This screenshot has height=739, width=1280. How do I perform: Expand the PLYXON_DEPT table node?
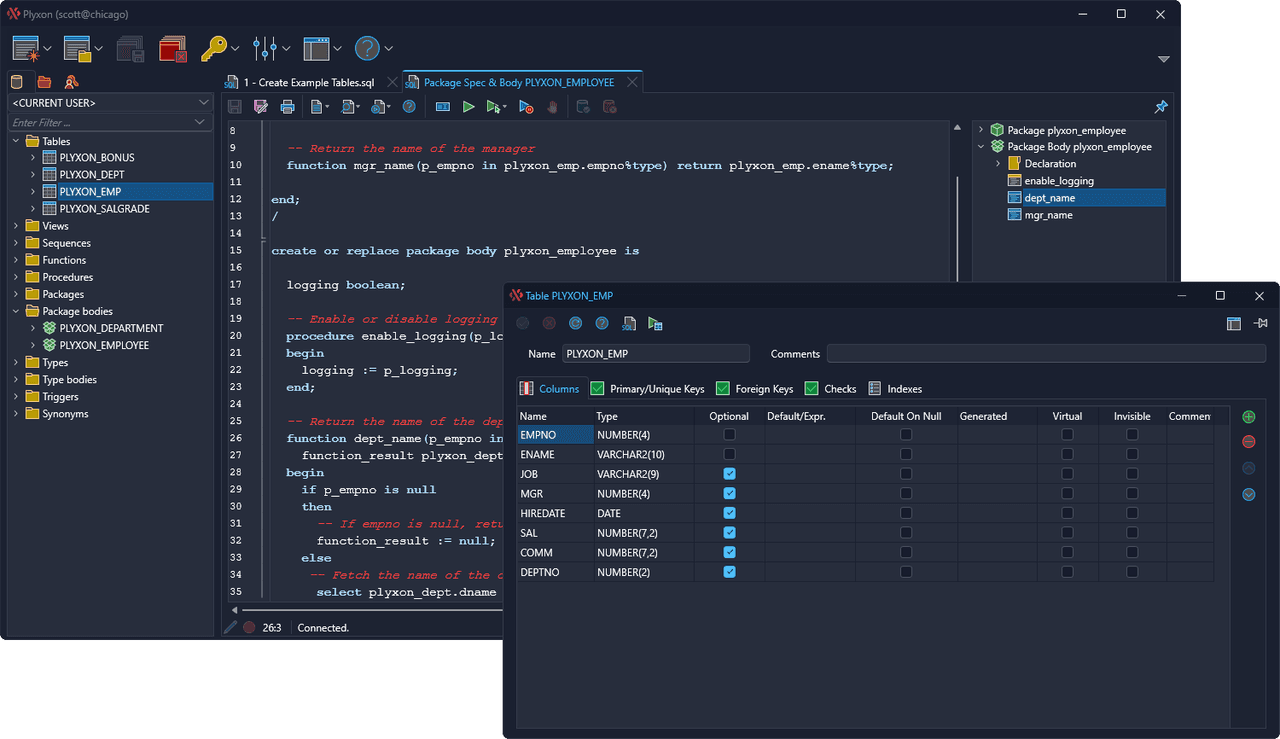click(33, 175)
